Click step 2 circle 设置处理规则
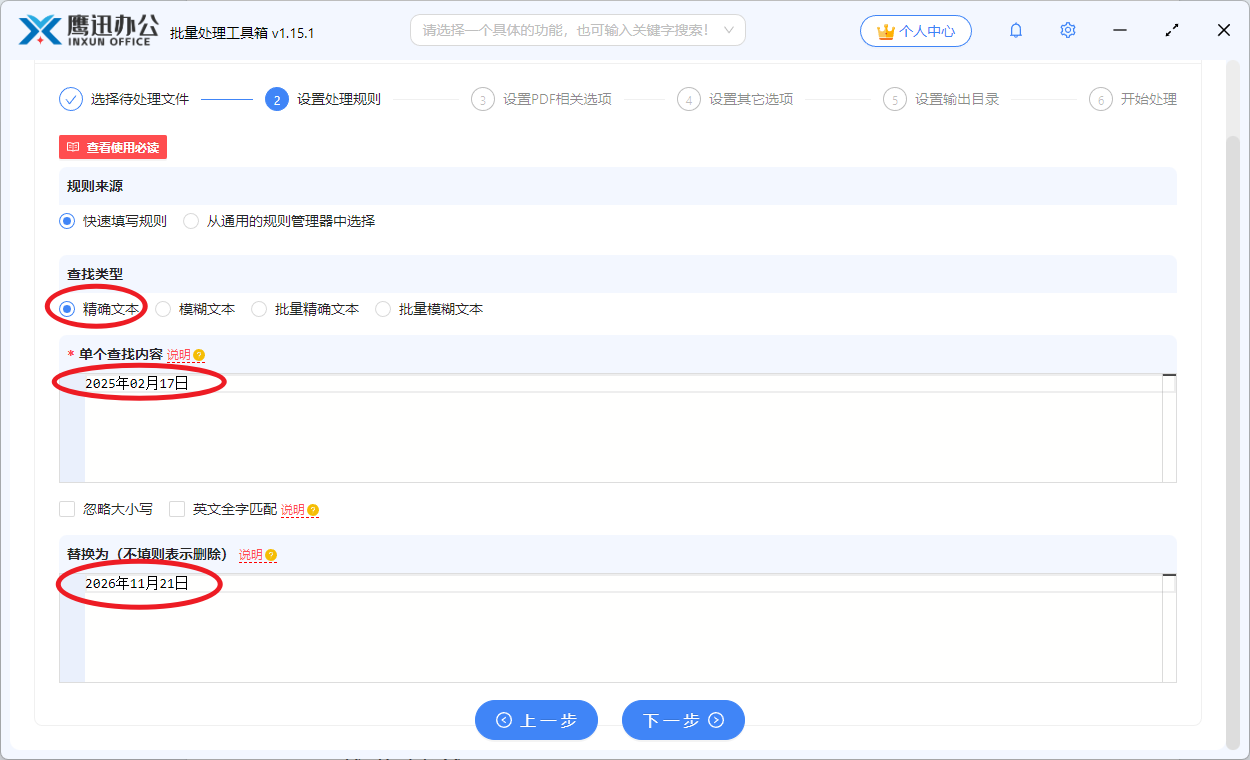This screenshot has height=760, width=1250. 322,99
